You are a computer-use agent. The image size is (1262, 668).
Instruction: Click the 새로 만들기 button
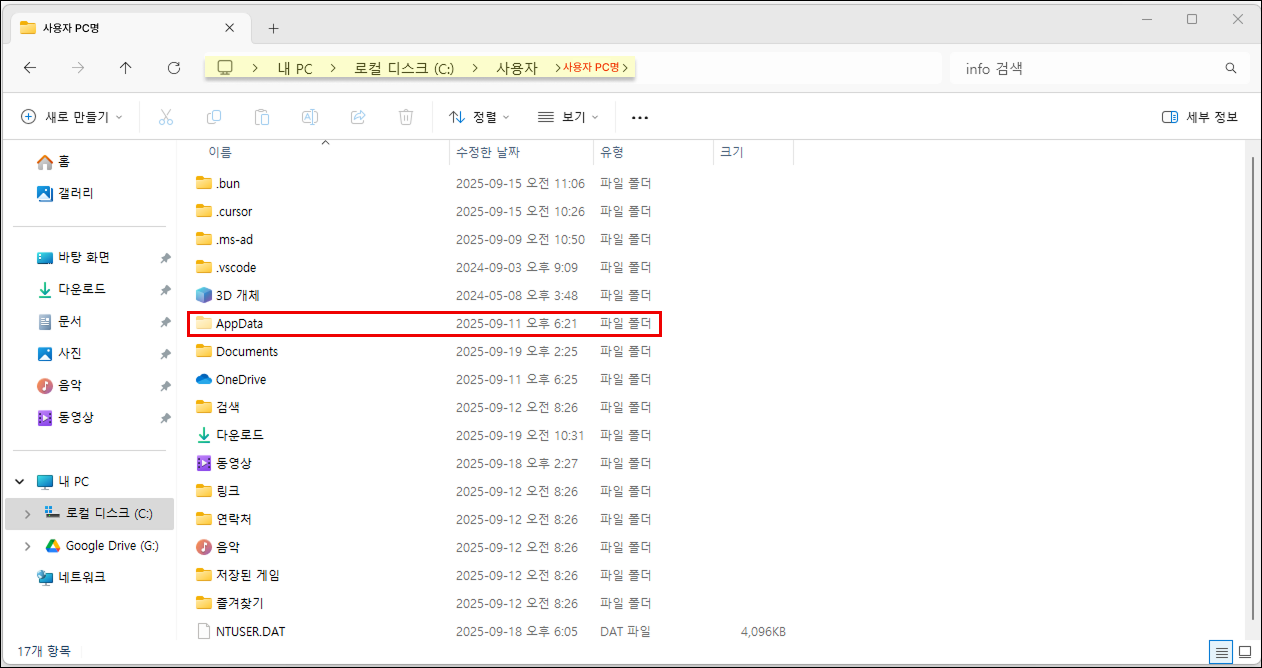coord(72,117)
